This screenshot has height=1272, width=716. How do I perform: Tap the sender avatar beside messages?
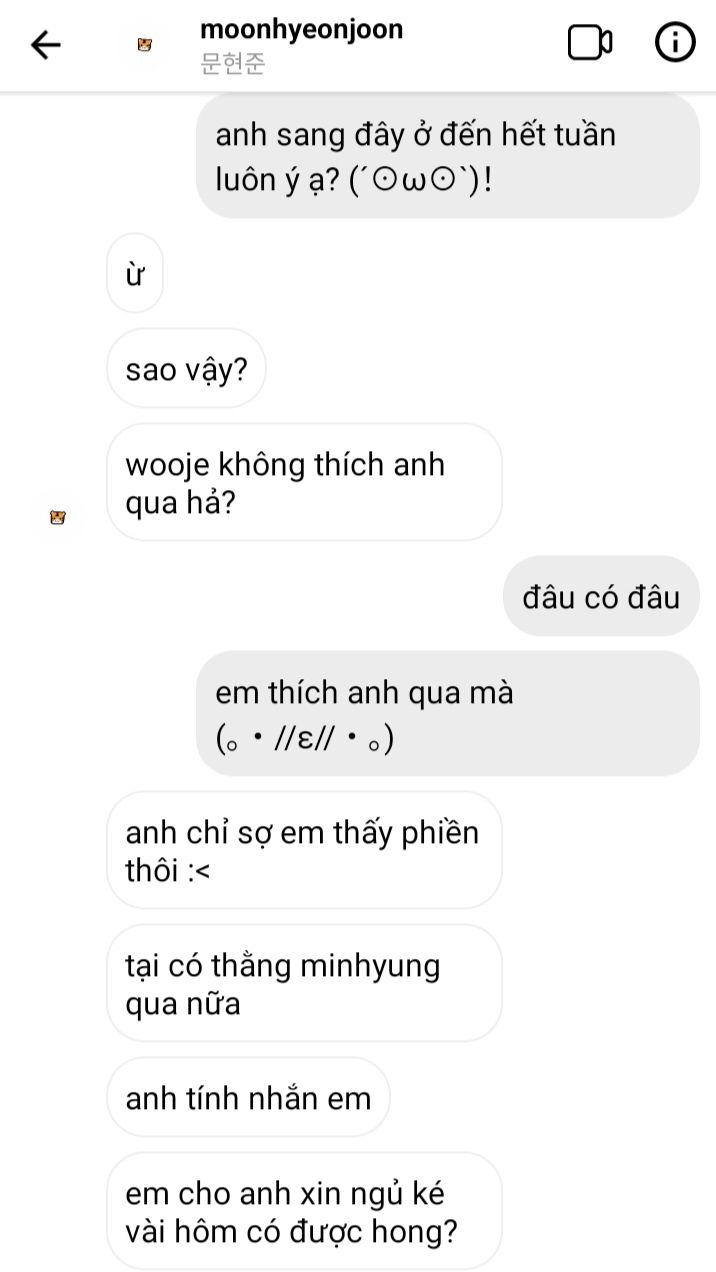click(57, 517)
